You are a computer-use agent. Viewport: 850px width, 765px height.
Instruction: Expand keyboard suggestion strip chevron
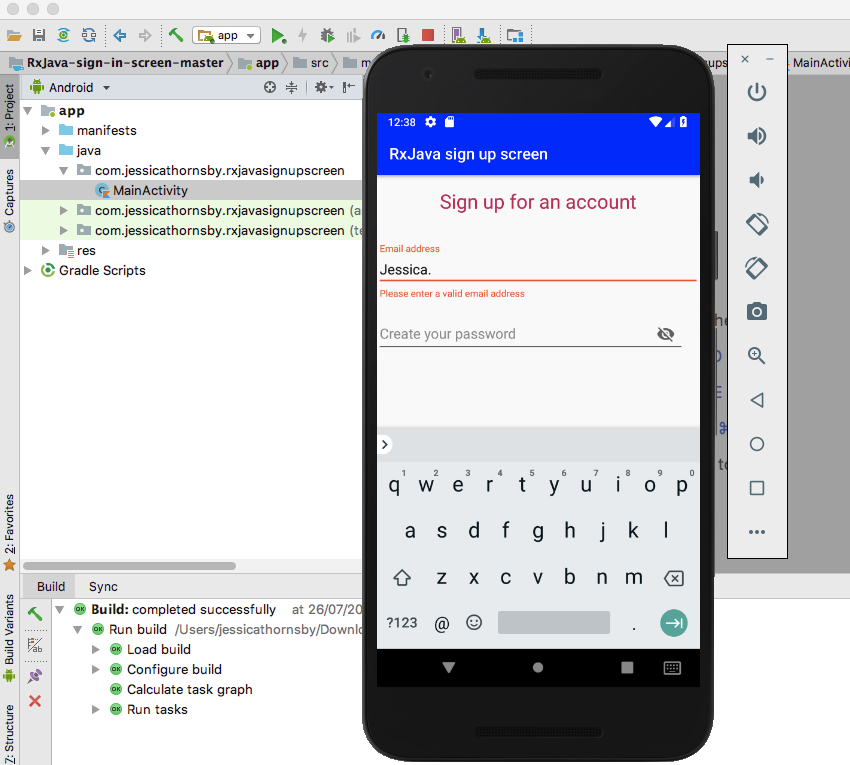(x=385, y=445)
